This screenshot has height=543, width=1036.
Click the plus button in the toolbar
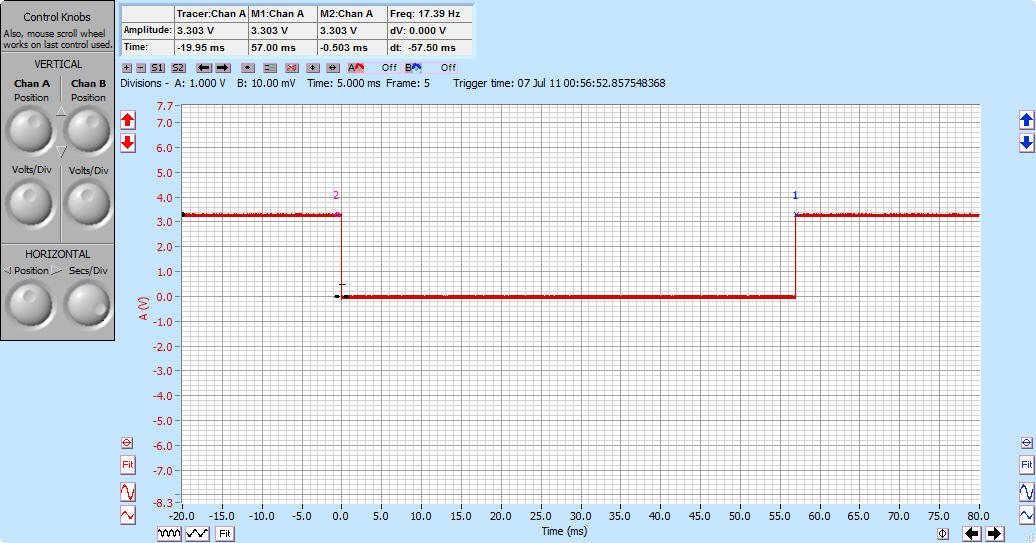pos(126,68)
